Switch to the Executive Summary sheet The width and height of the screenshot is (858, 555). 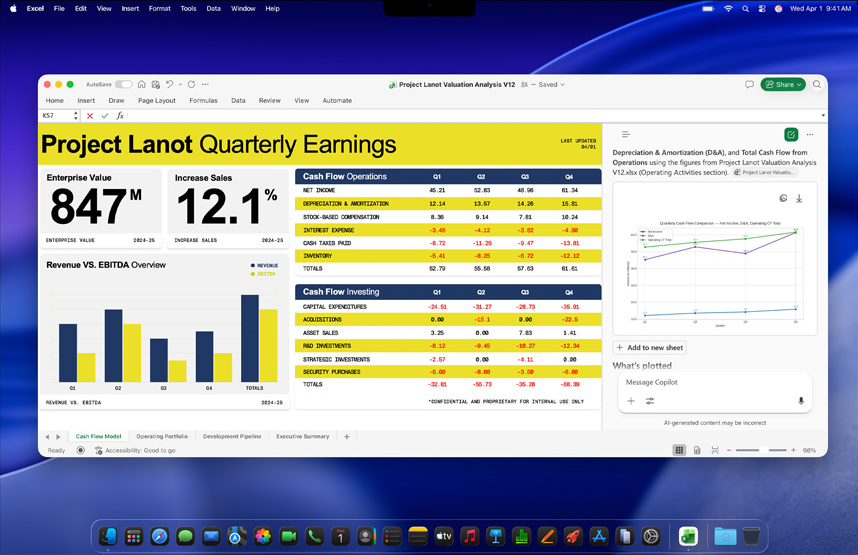pyautogui.click(x=302, y=437)
